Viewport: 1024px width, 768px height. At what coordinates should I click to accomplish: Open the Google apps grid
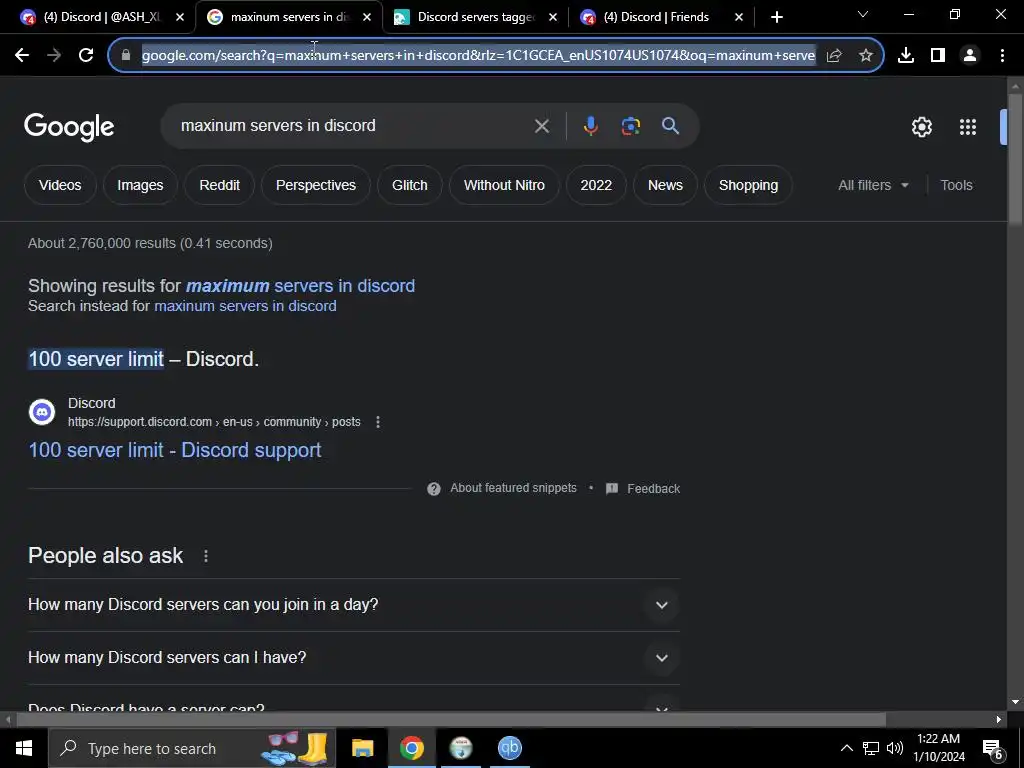click(x=968, y=127)
